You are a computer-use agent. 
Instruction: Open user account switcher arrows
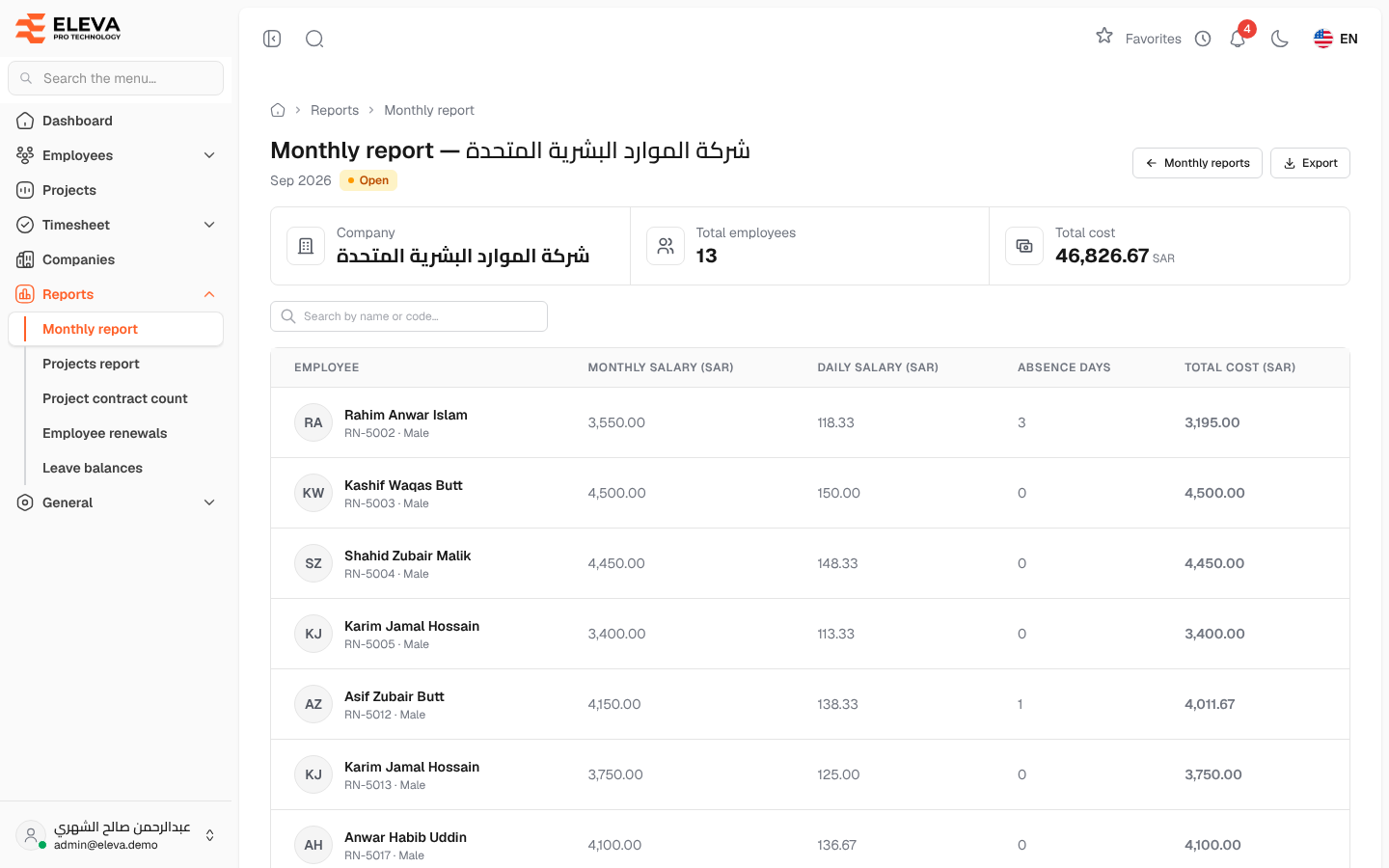210,835
